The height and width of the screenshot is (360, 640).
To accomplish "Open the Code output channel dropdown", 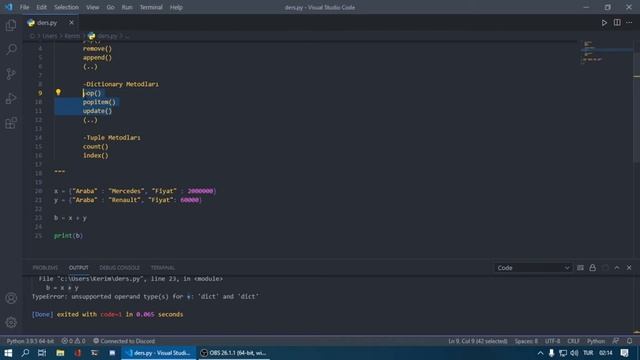I will (533, 268).
